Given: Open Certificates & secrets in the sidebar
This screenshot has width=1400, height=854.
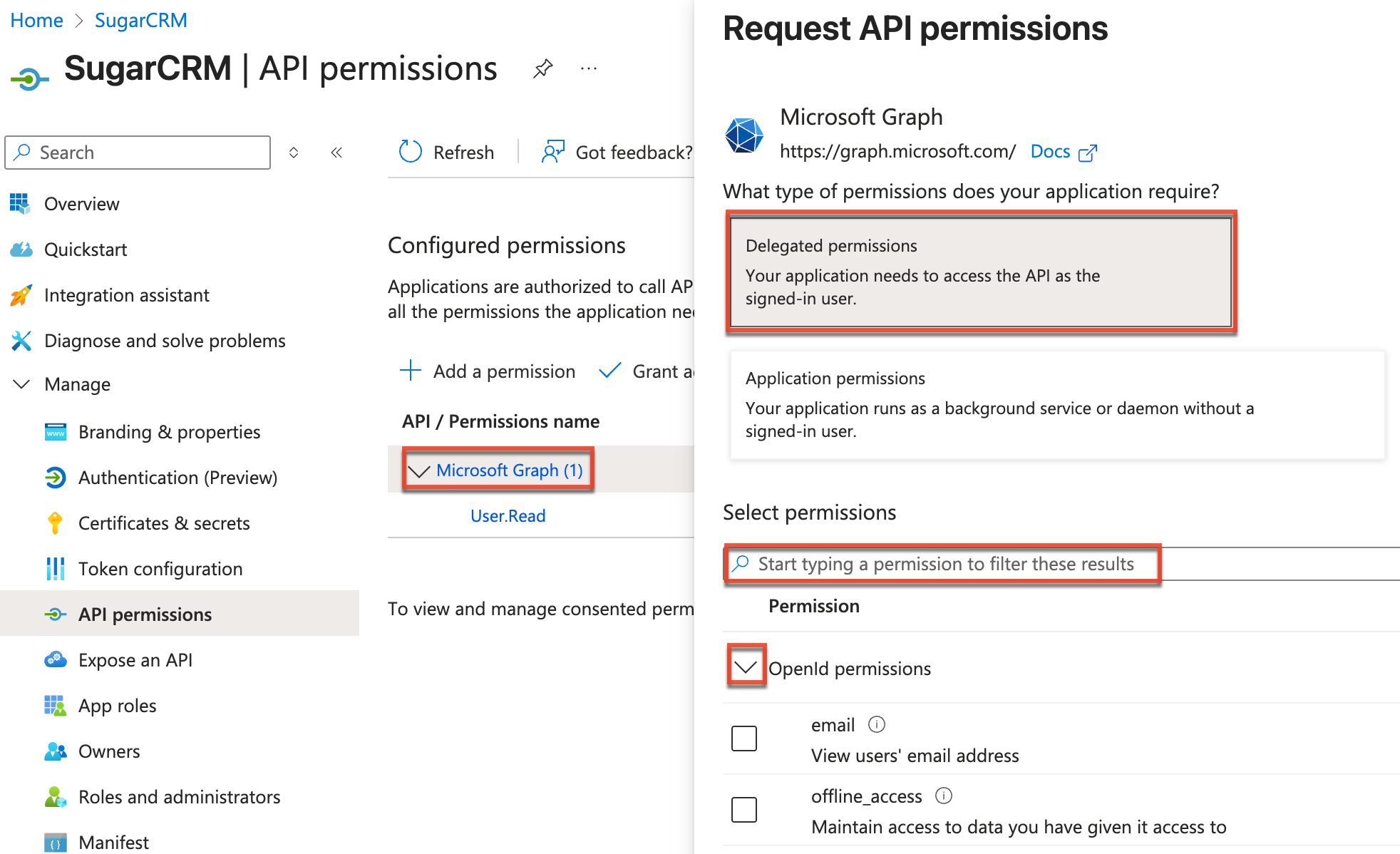Looking at the screenshot, I should point(164,523).
